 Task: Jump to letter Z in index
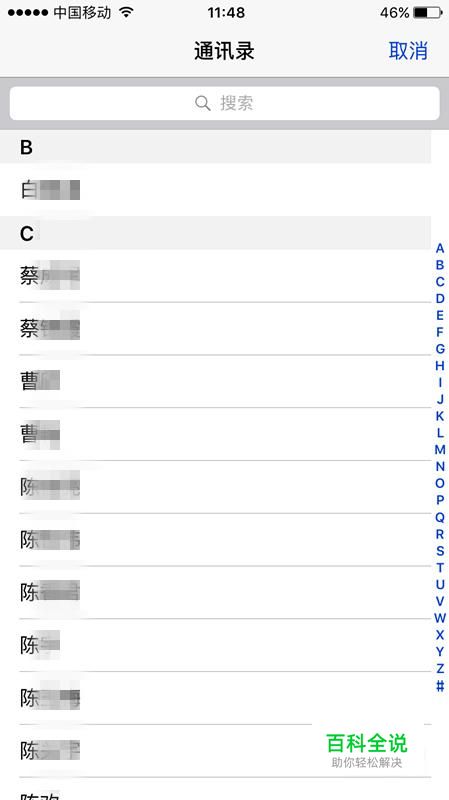coord(440,668)
